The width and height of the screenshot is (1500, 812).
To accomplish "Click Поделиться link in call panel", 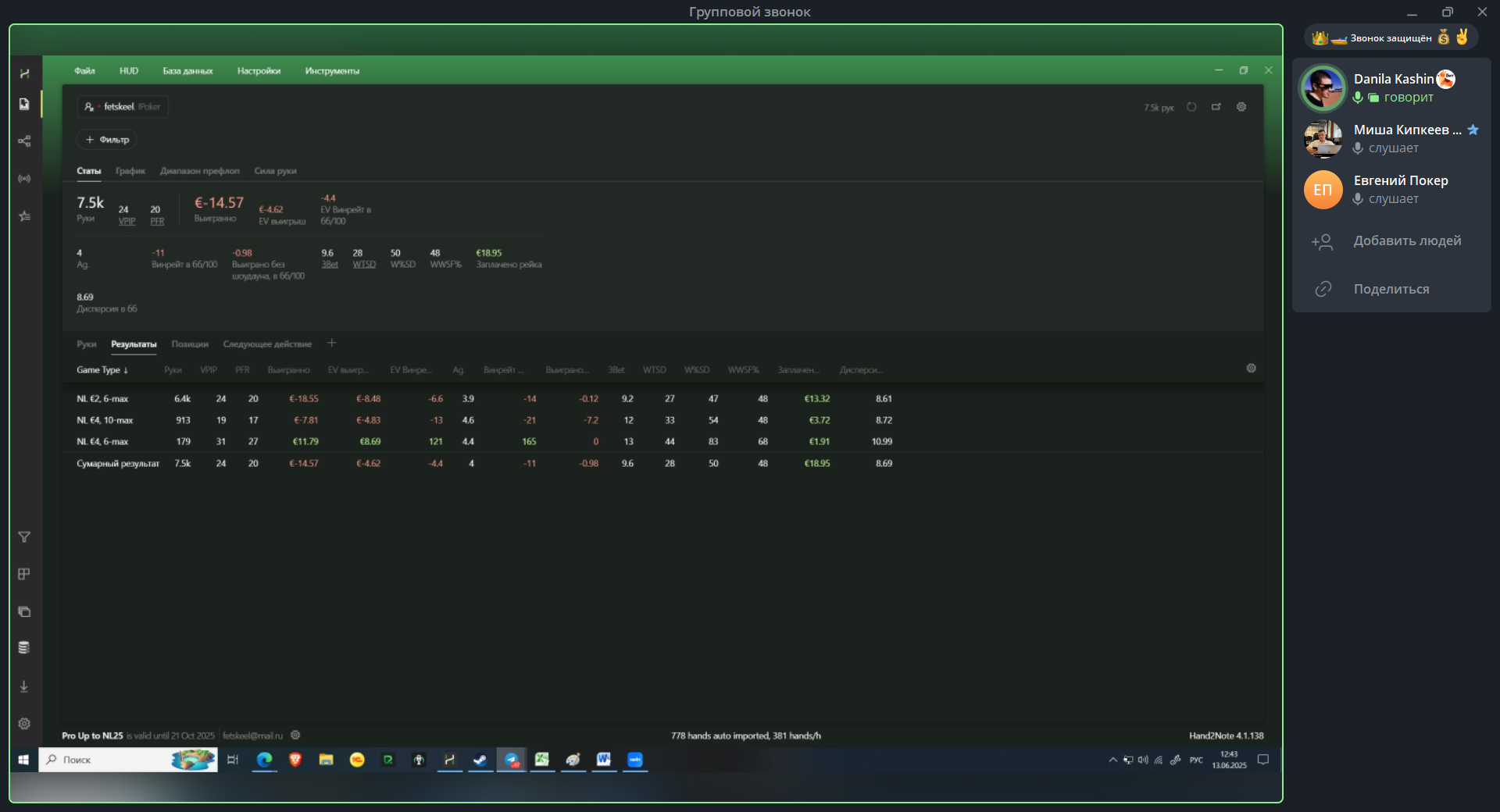I will point(1391,289).
